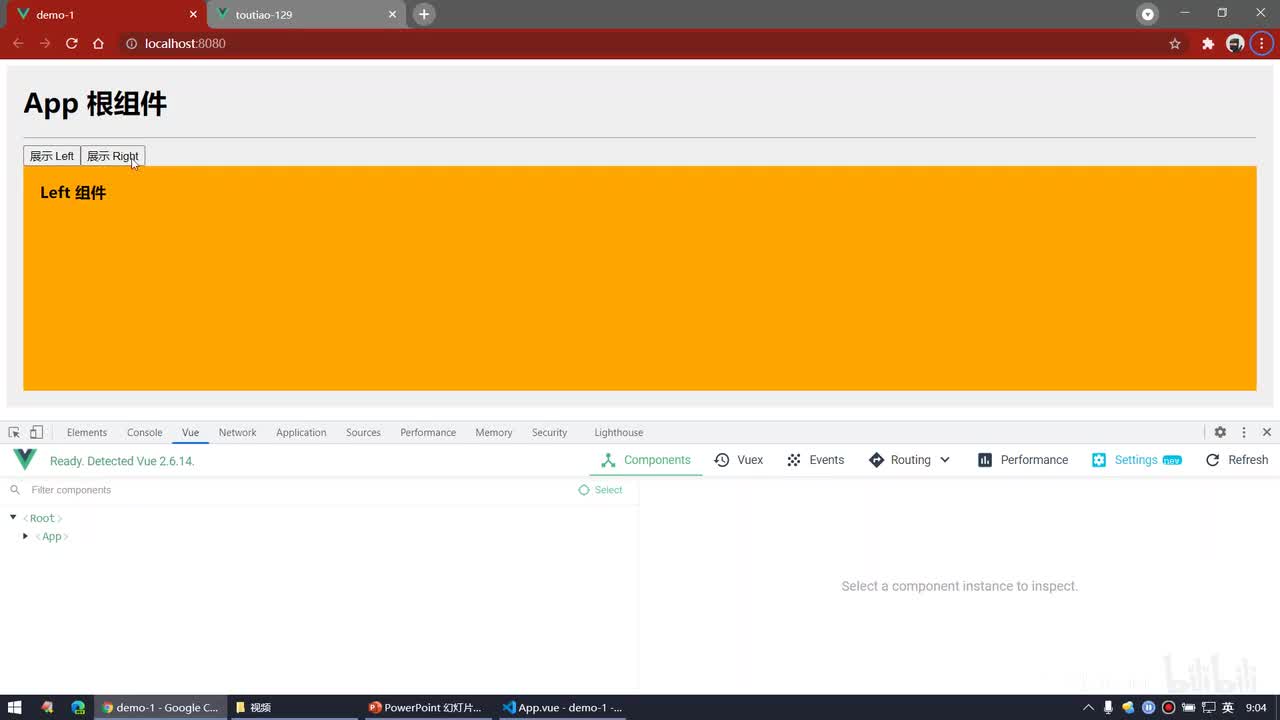
Task: Switch to PowerPoint taskbar item
Action: click(426, 707)
